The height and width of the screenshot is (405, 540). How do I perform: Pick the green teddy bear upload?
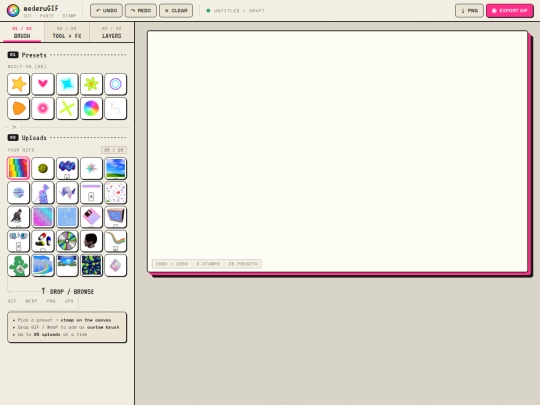19,266
